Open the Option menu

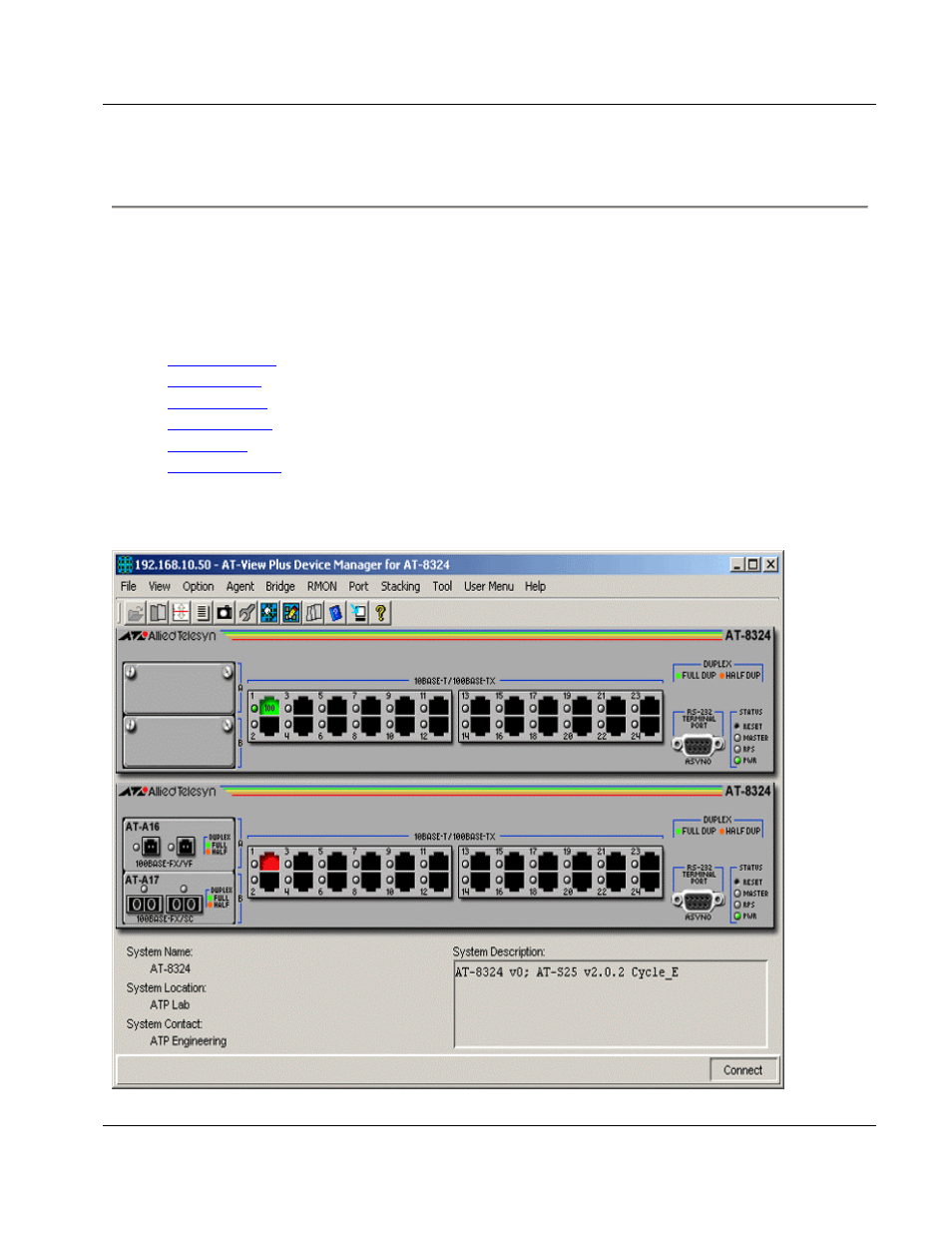click(x=198, y=587)
